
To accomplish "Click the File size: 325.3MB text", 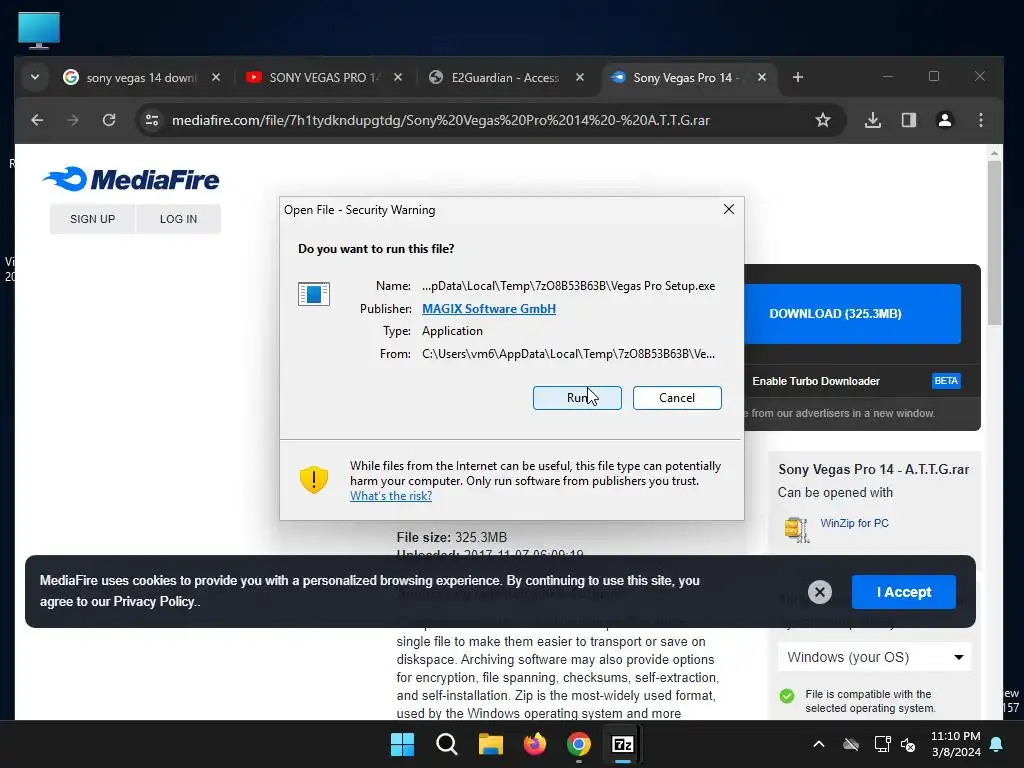I will pyautogui.click(x=451, y=537).
